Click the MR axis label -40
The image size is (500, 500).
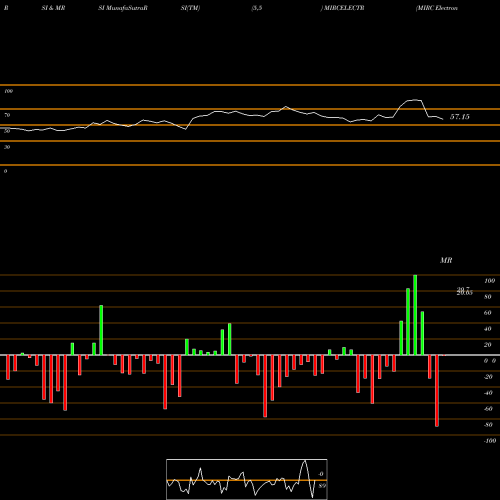click(x=488, y=393)
